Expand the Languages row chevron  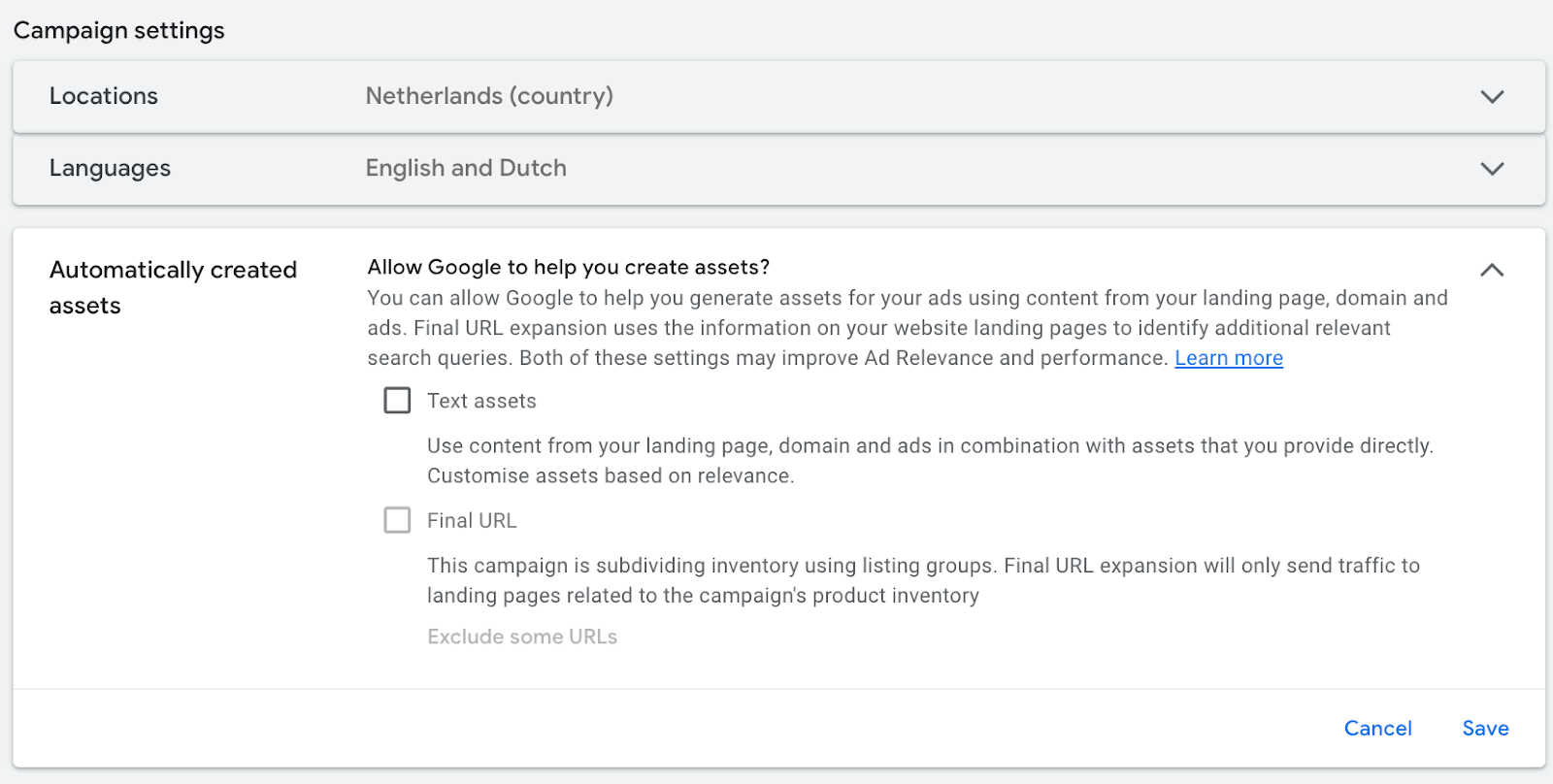pyautogui.click(x=1492, y=169)
